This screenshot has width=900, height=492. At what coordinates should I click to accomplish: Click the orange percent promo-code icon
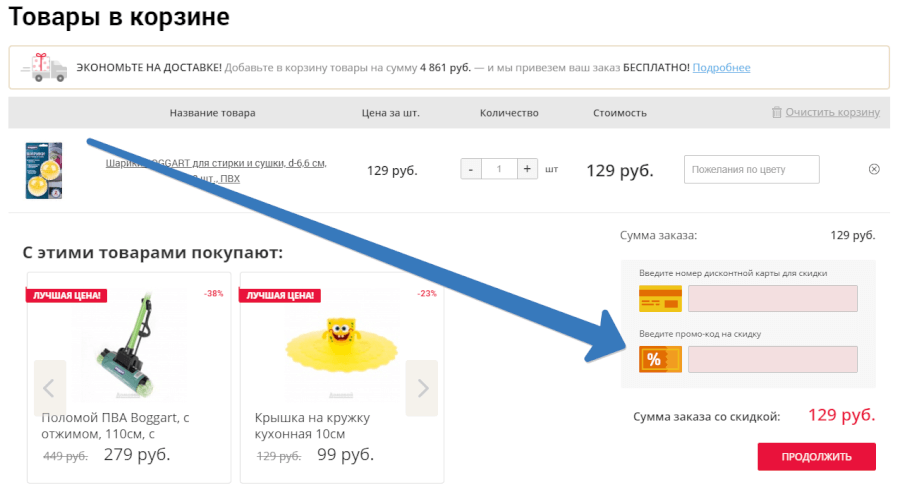click(x=660, y=359)
